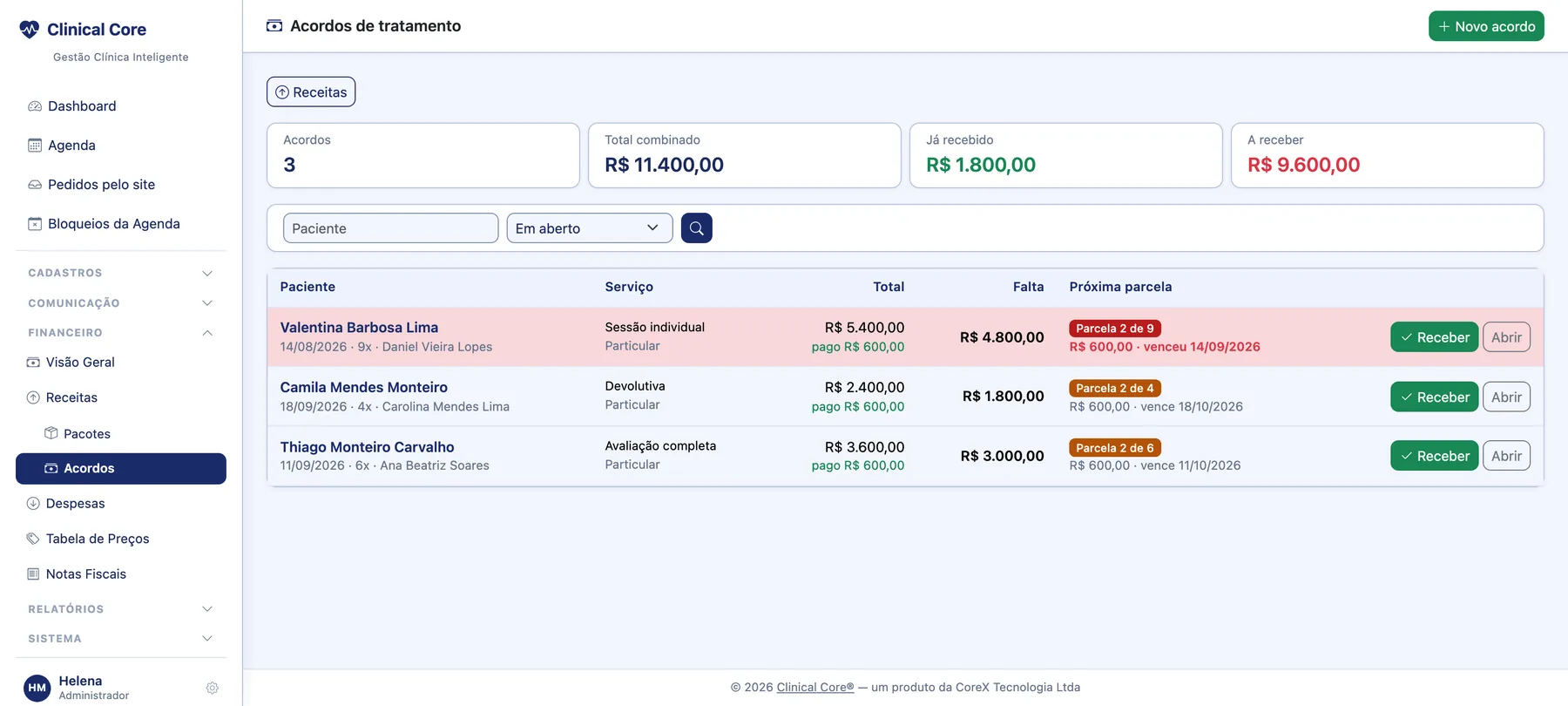Open Notas Fiscais page
This screenshot has height=706, width=1568.
[121, 574]
